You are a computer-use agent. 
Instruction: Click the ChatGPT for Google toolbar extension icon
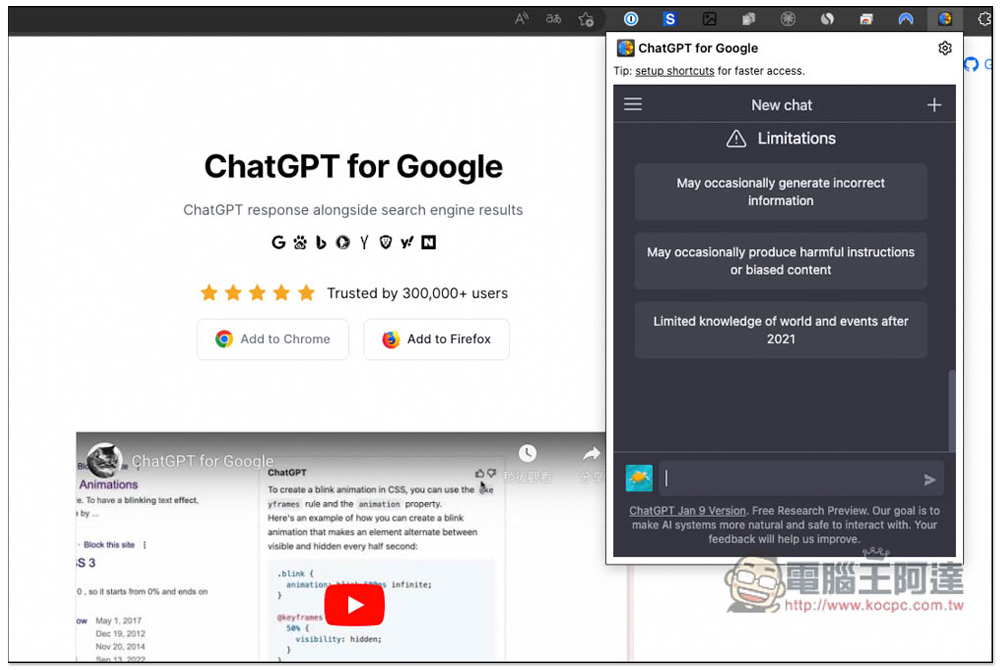click(x=945, y=19)
